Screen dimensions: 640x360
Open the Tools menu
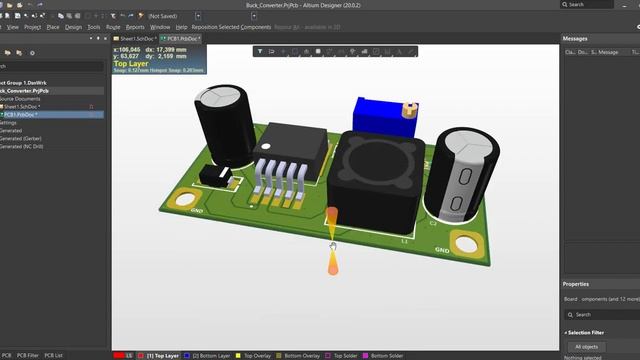(94, 27)
